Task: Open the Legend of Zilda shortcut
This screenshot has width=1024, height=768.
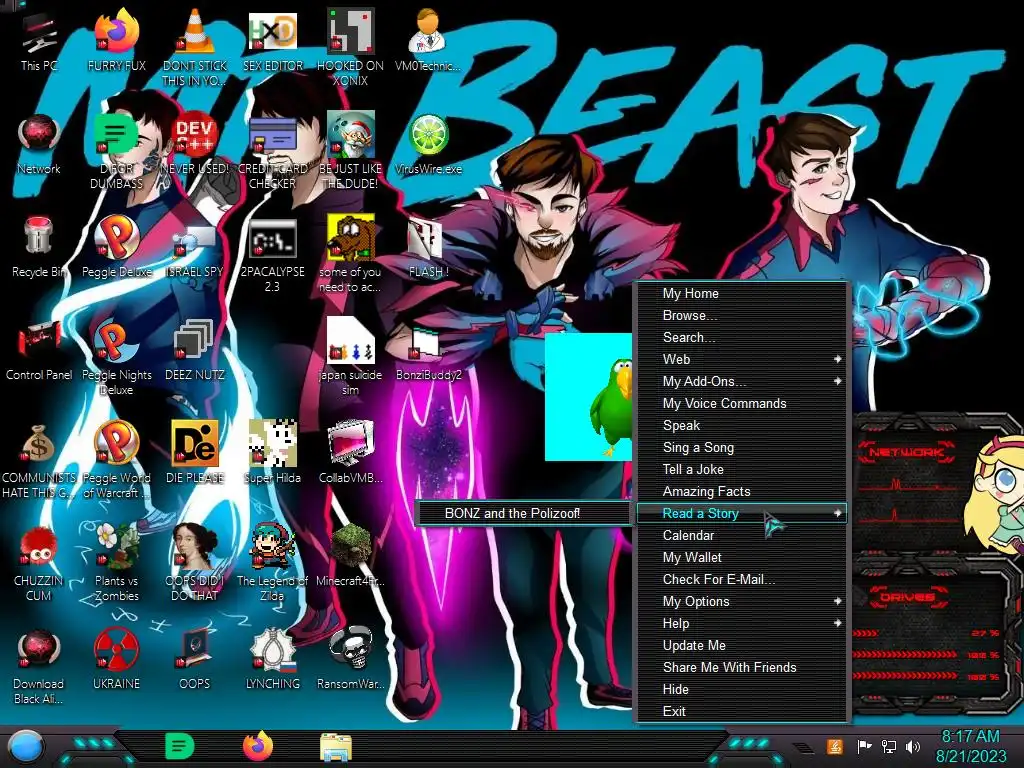Action: tap(272, 564)
